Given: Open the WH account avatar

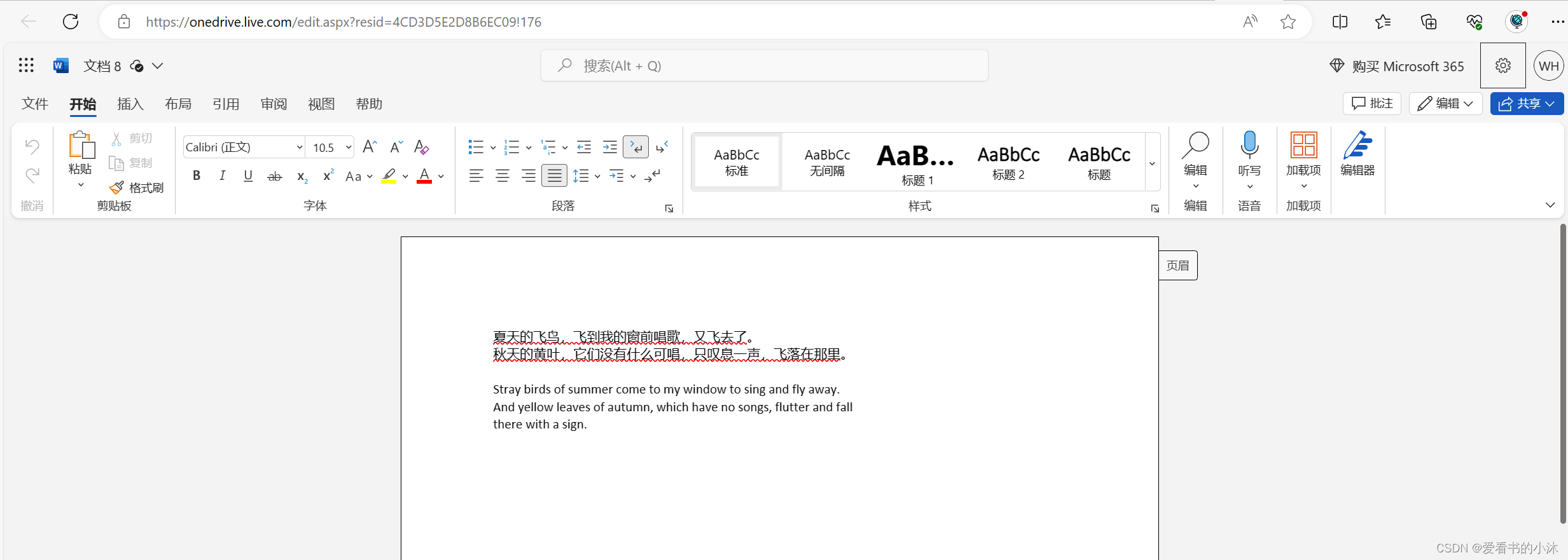Looking at the screenshot, I should tap(1549, 65).
